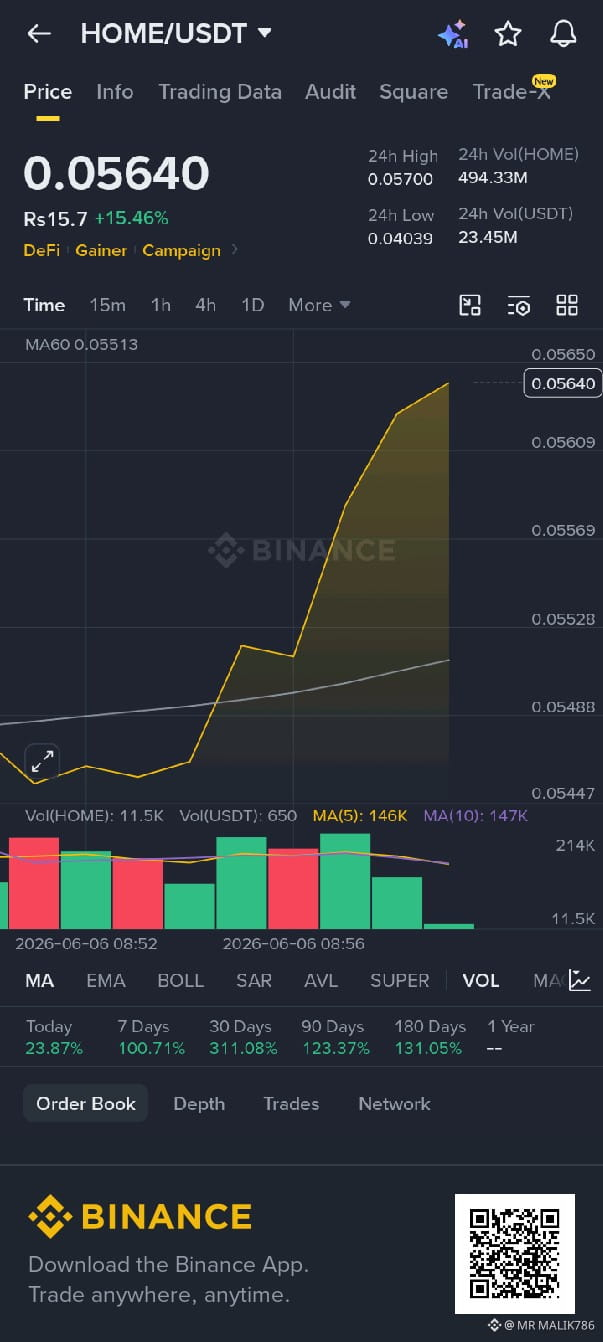Image resolution: width=603 pixels, height=1342 pixels.
Task: Tap the QR code image
Action: (x=515, y=1254)
